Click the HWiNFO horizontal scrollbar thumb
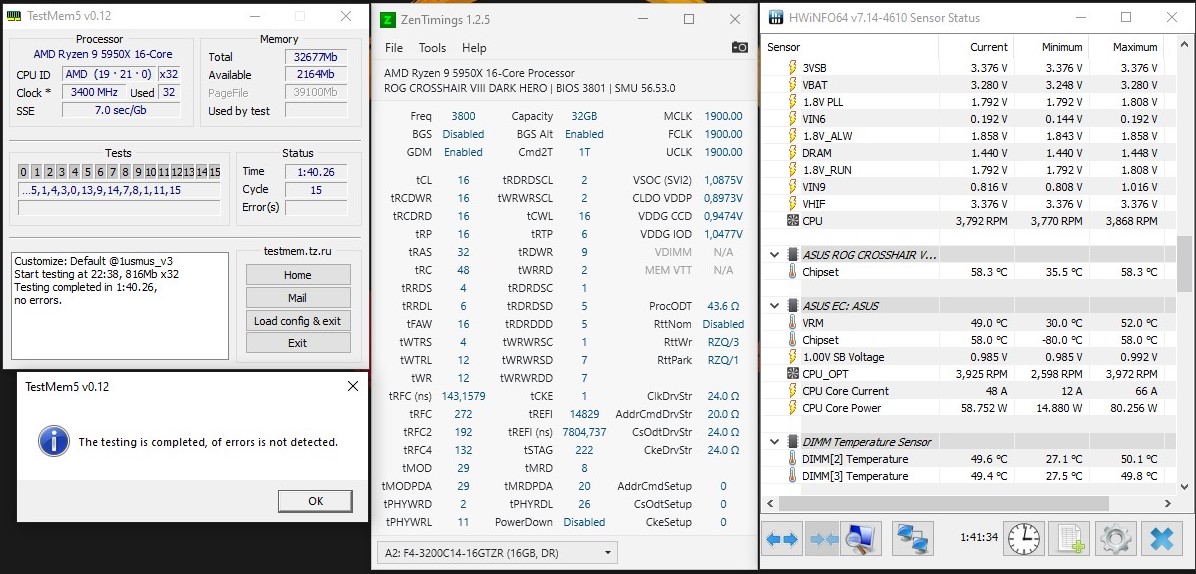The width and height of the screenshot is (1196, 574). [944, 504]
